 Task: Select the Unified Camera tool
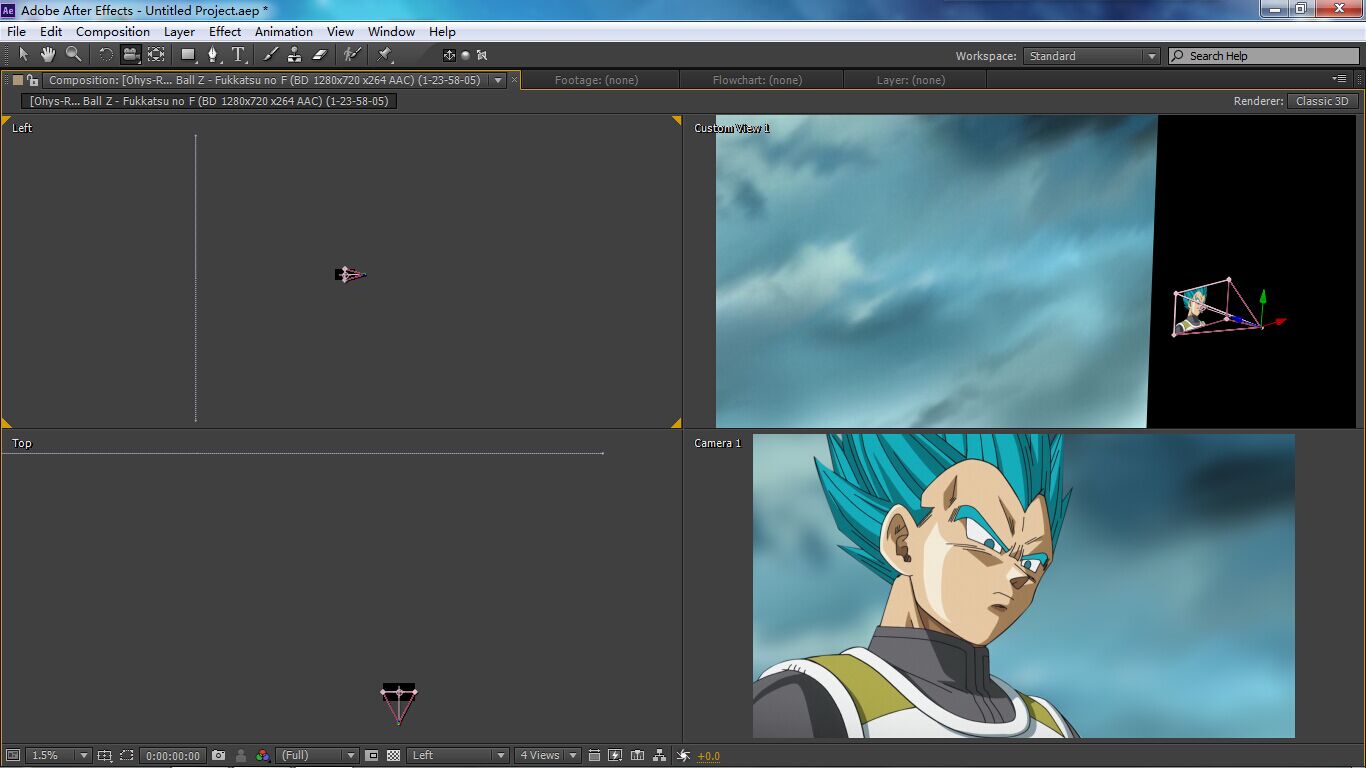pyautogui.click(x=131, y=55)
